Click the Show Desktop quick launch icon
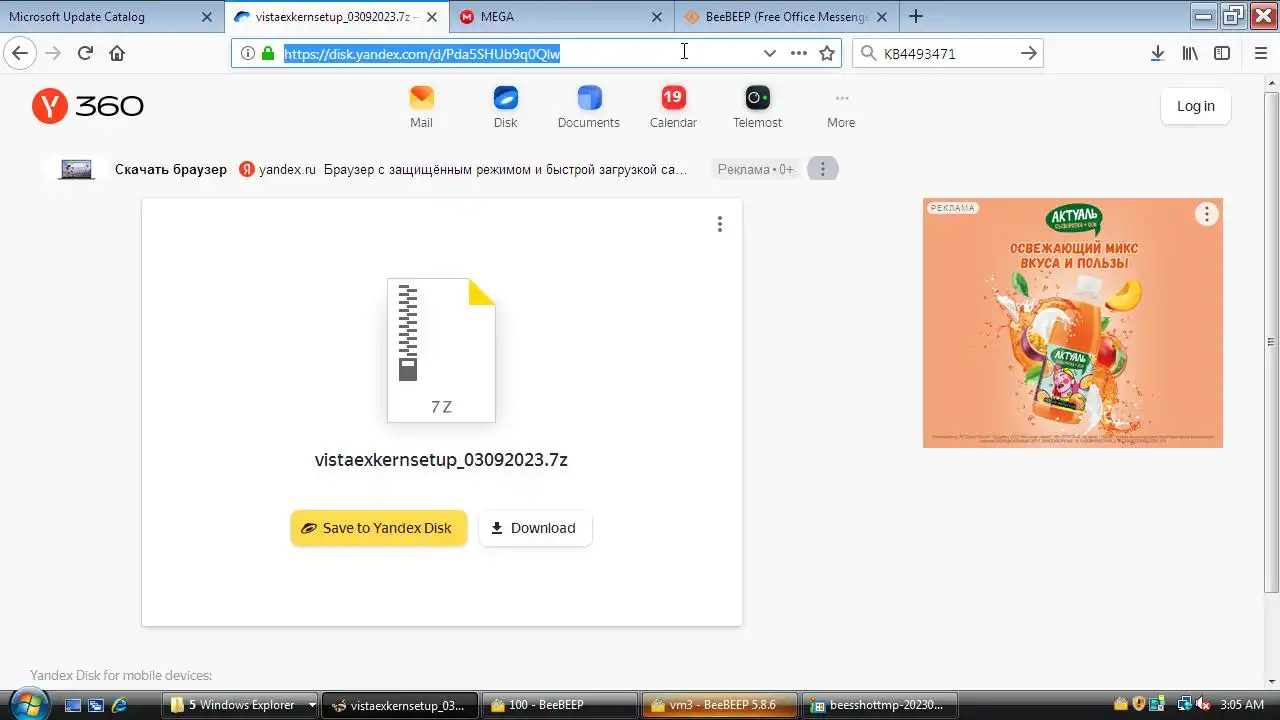 point(73,705)
